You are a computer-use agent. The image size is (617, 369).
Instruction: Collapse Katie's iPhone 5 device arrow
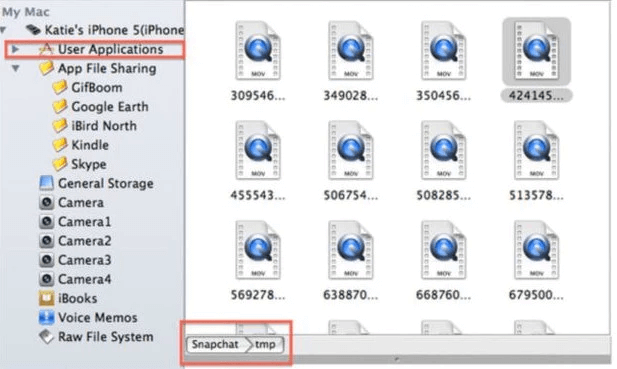point(3,30)
